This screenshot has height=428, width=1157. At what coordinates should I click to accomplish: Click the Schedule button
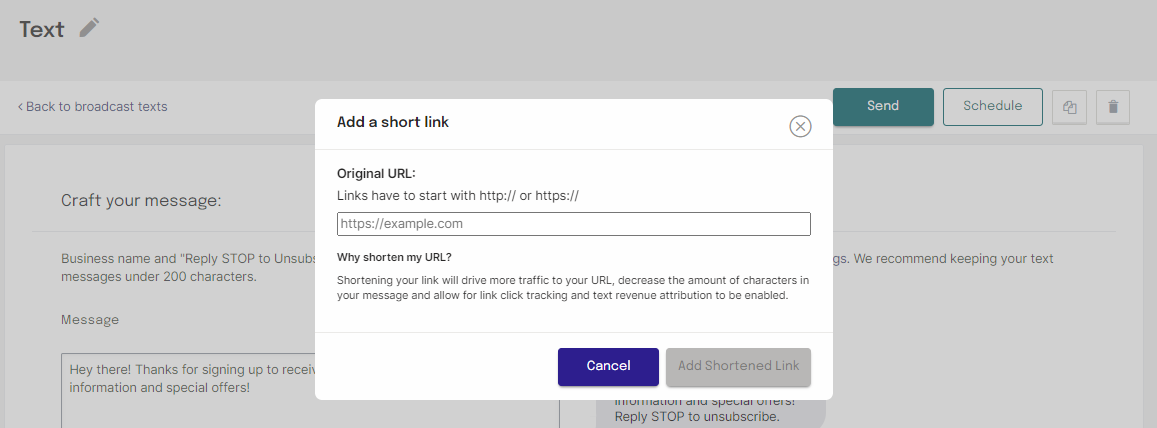(x=992, y=106)
